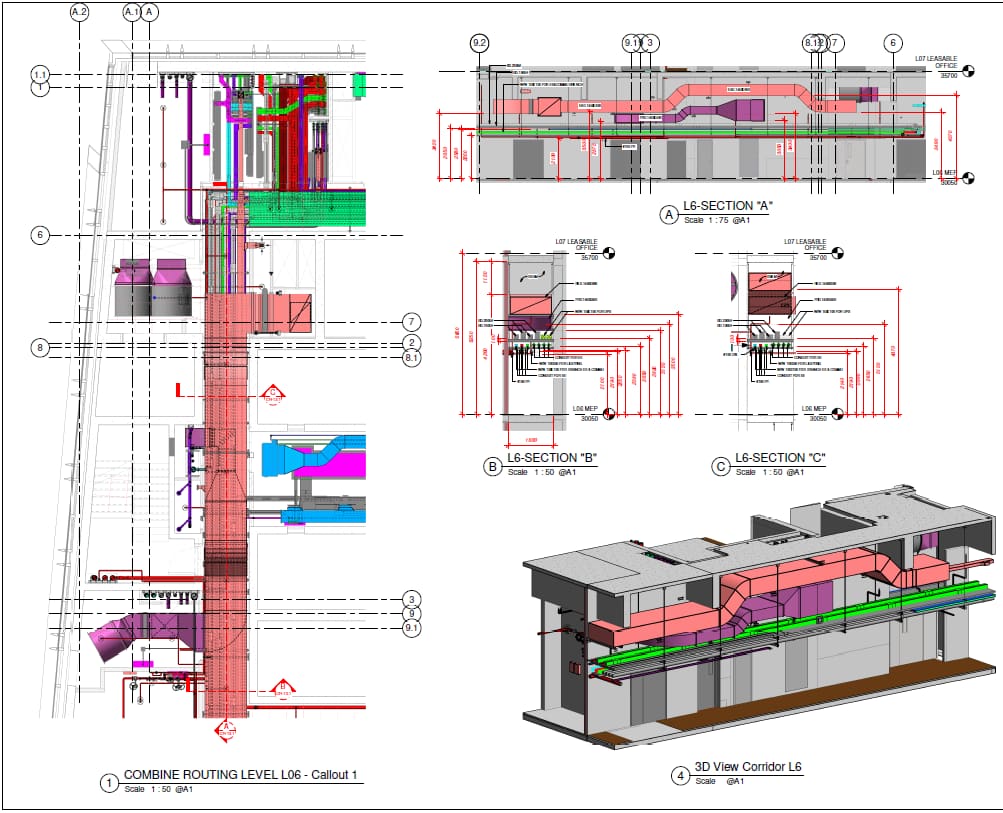Click the purple elbow duct at the plan's lower left

[x=146, y=634]
